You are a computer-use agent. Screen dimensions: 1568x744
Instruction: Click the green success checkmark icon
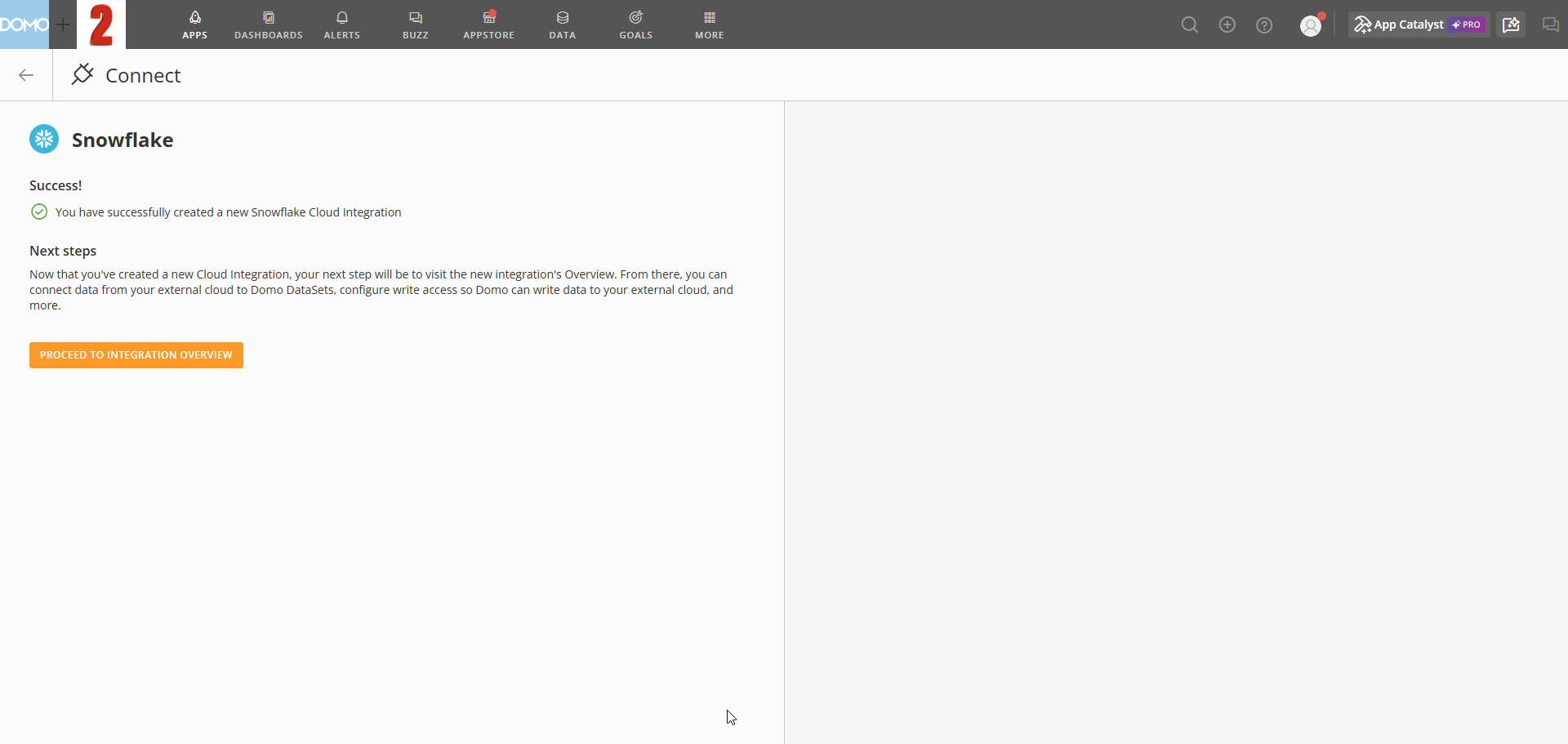coord(39,212)
